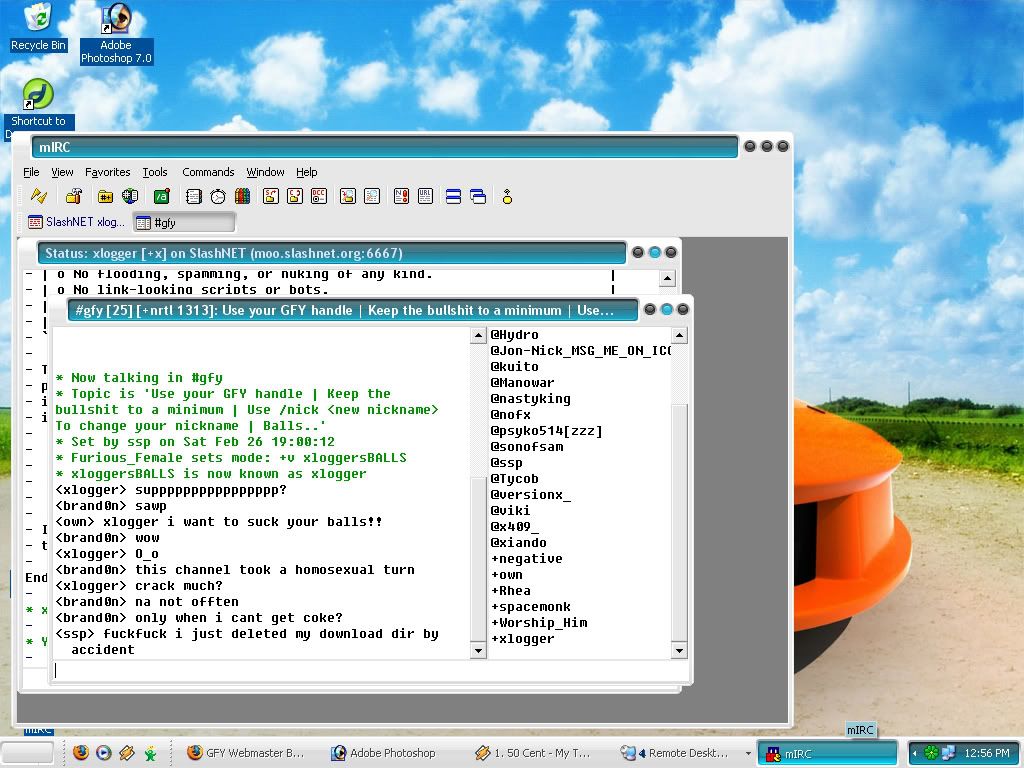This screenshot has width=1024, height=768.
Task: Select nickname @Tycob in the list
Action: click(x=515, y=479)
